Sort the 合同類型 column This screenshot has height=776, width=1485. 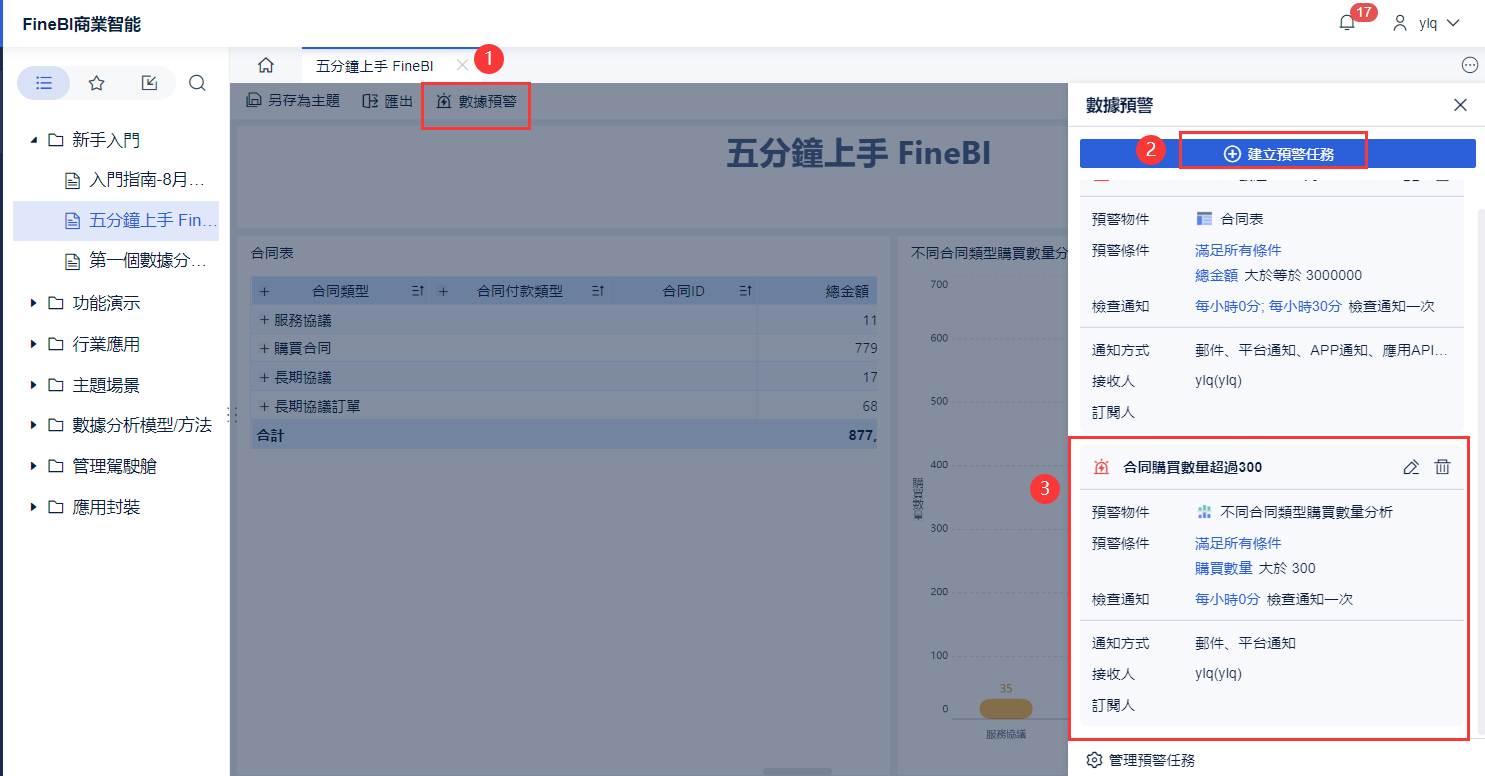pyautogui.click(x=418, y=291)
